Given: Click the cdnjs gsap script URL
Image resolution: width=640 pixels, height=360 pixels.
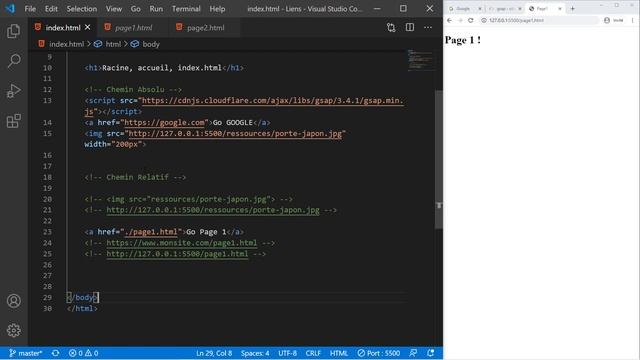Looking at the screenshot, I should point(273,100).
